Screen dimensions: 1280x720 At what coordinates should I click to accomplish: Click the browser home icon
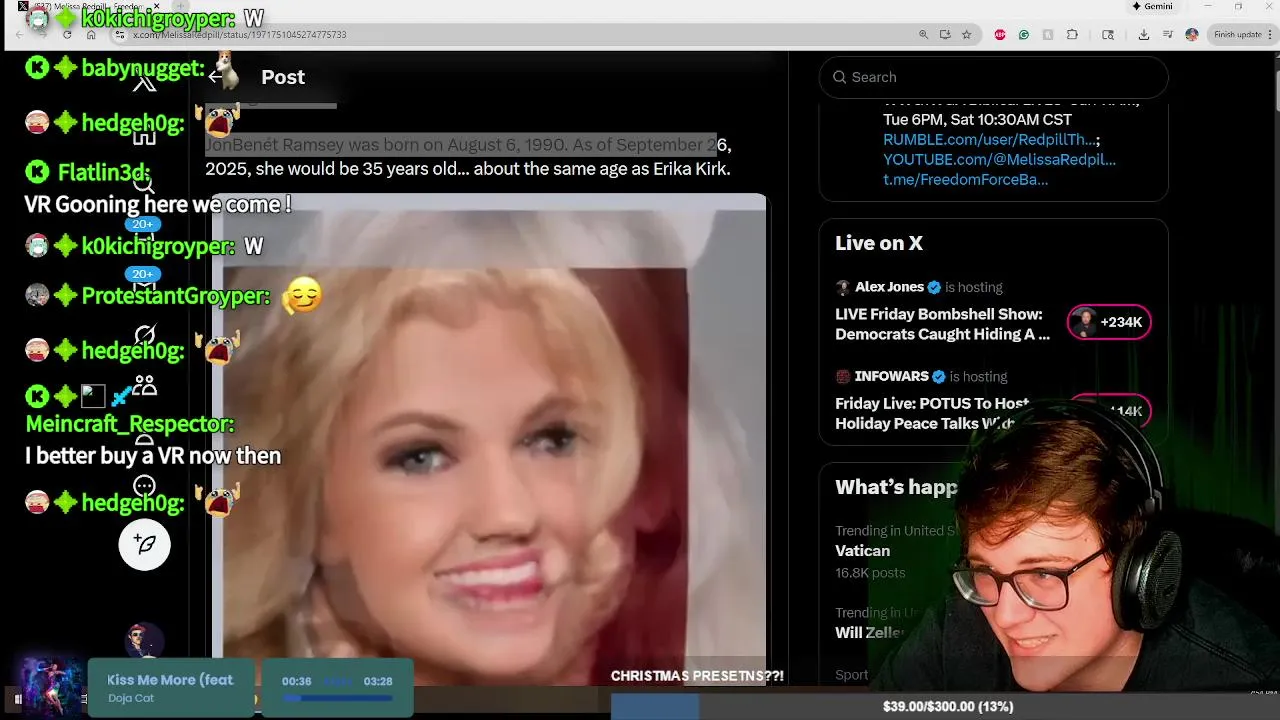(x=91, y=34)
